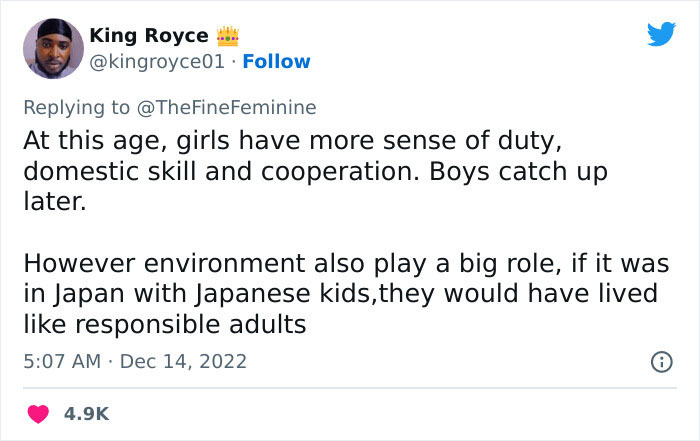Image resolution: width=700 pixels, height=441 pixels.
Task: Click the text "domestic skill and cooperation"
Action: [205, 169]
